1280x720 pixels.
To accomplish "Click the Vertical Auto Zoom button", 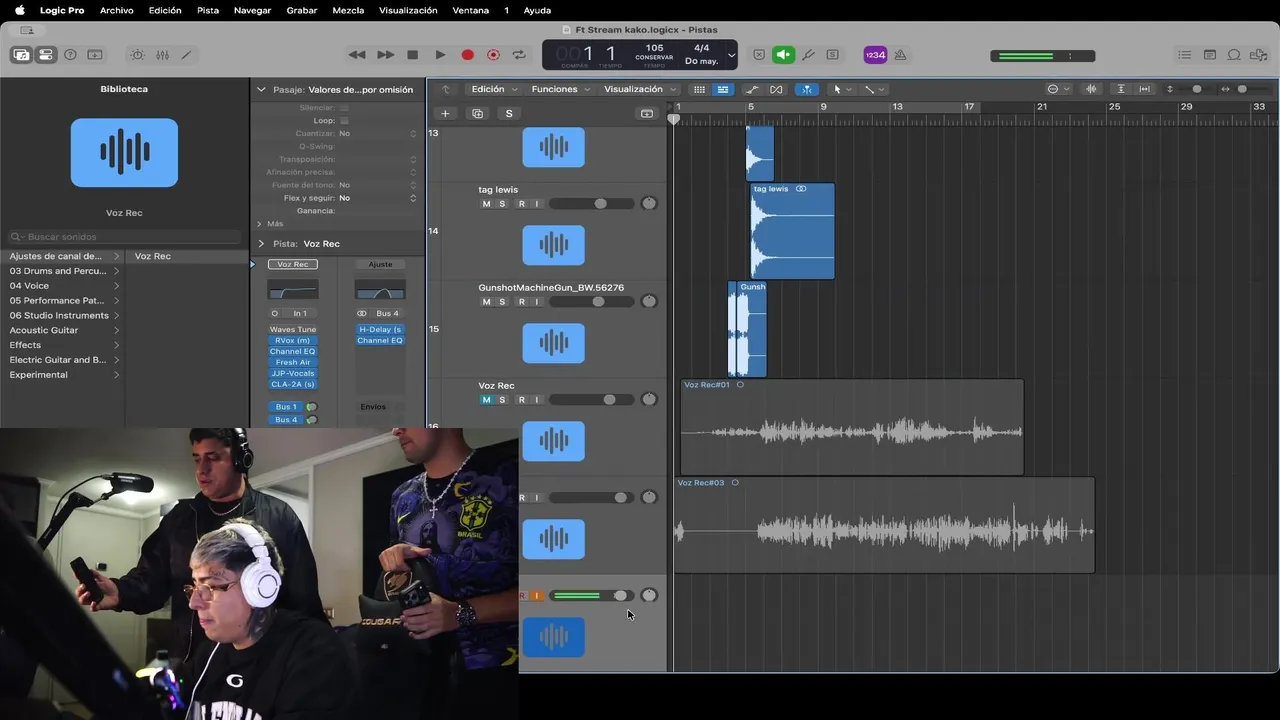I will [x=1121, y=89].
